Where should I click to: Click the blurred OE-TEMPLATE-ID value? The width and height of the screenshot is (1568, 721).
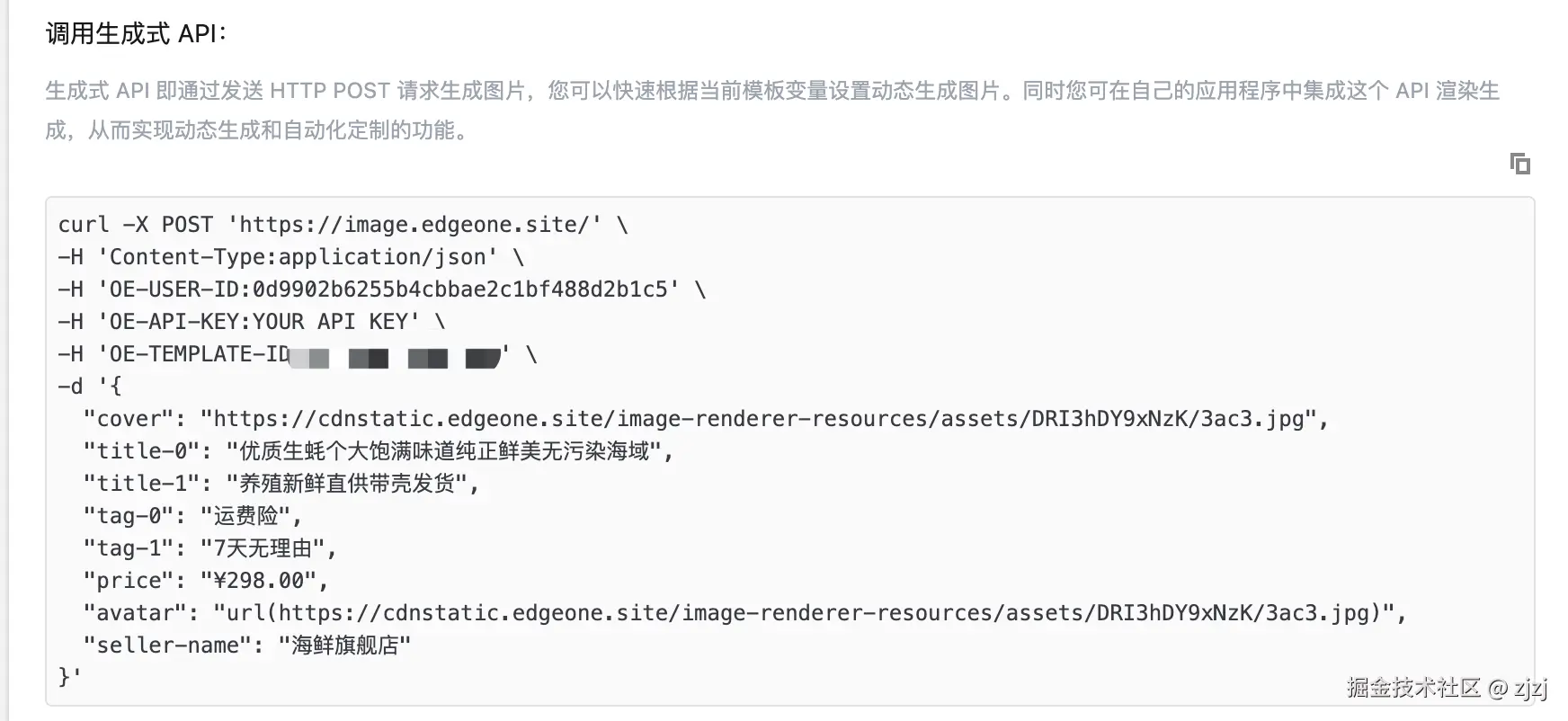(396, 358)
